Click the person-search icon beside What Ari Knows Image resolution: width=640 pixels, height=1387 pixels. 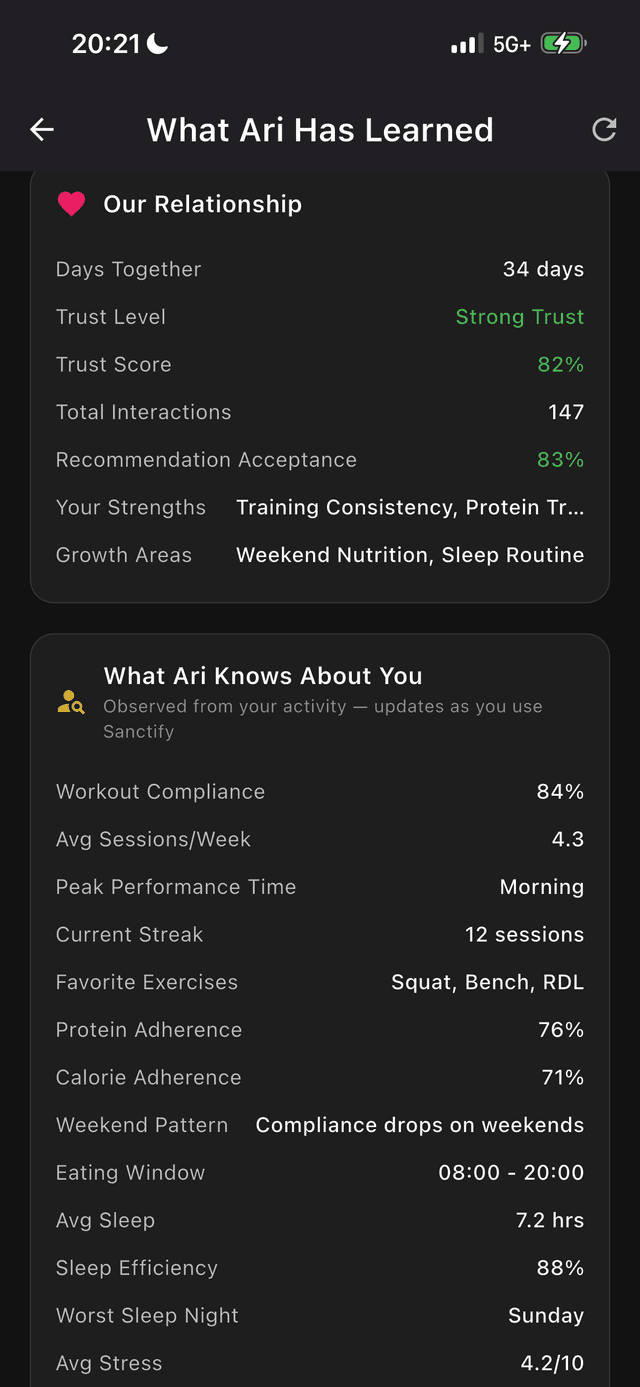[x=71, y=703]
